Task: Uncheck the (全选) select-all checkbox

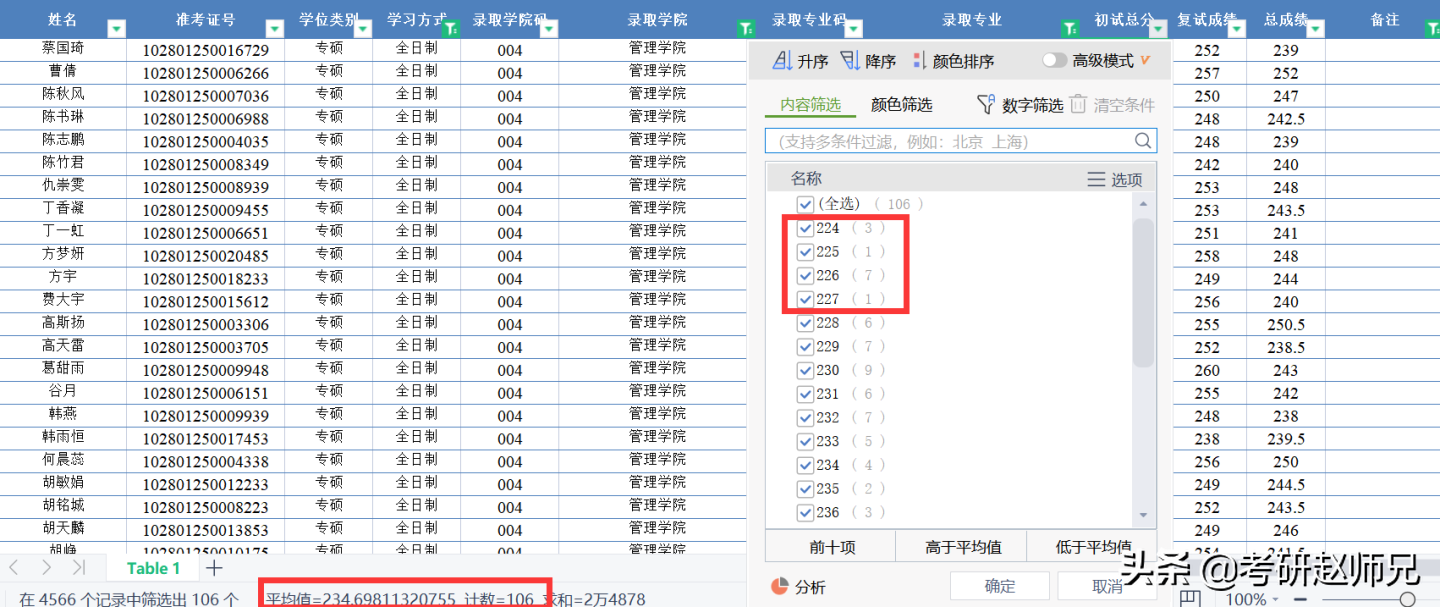Action: click(x=805, y=203)
